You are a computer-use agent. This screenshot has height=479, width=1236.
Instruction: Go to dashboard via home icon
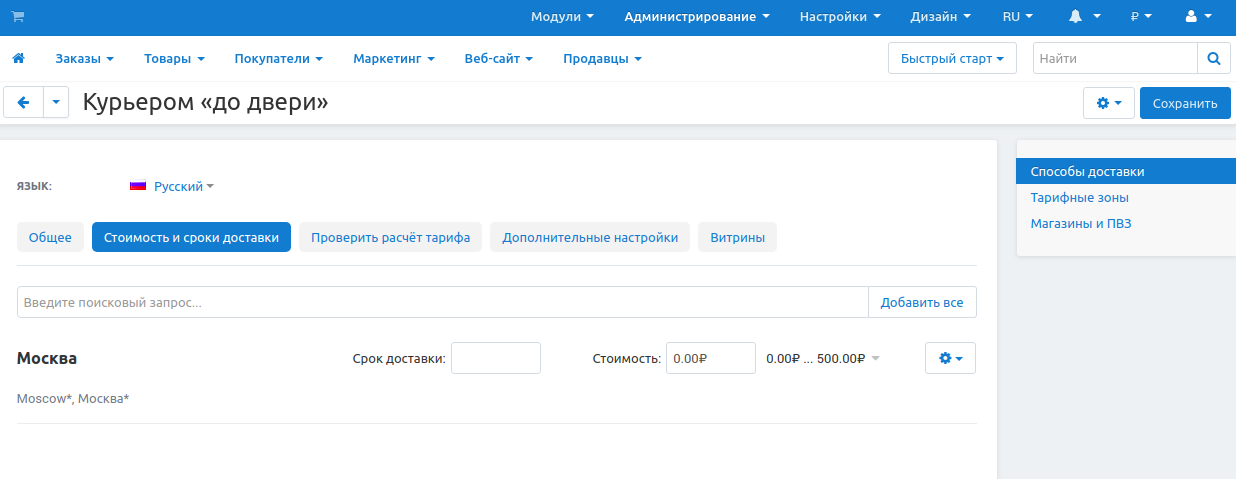(x=18, y=59)
